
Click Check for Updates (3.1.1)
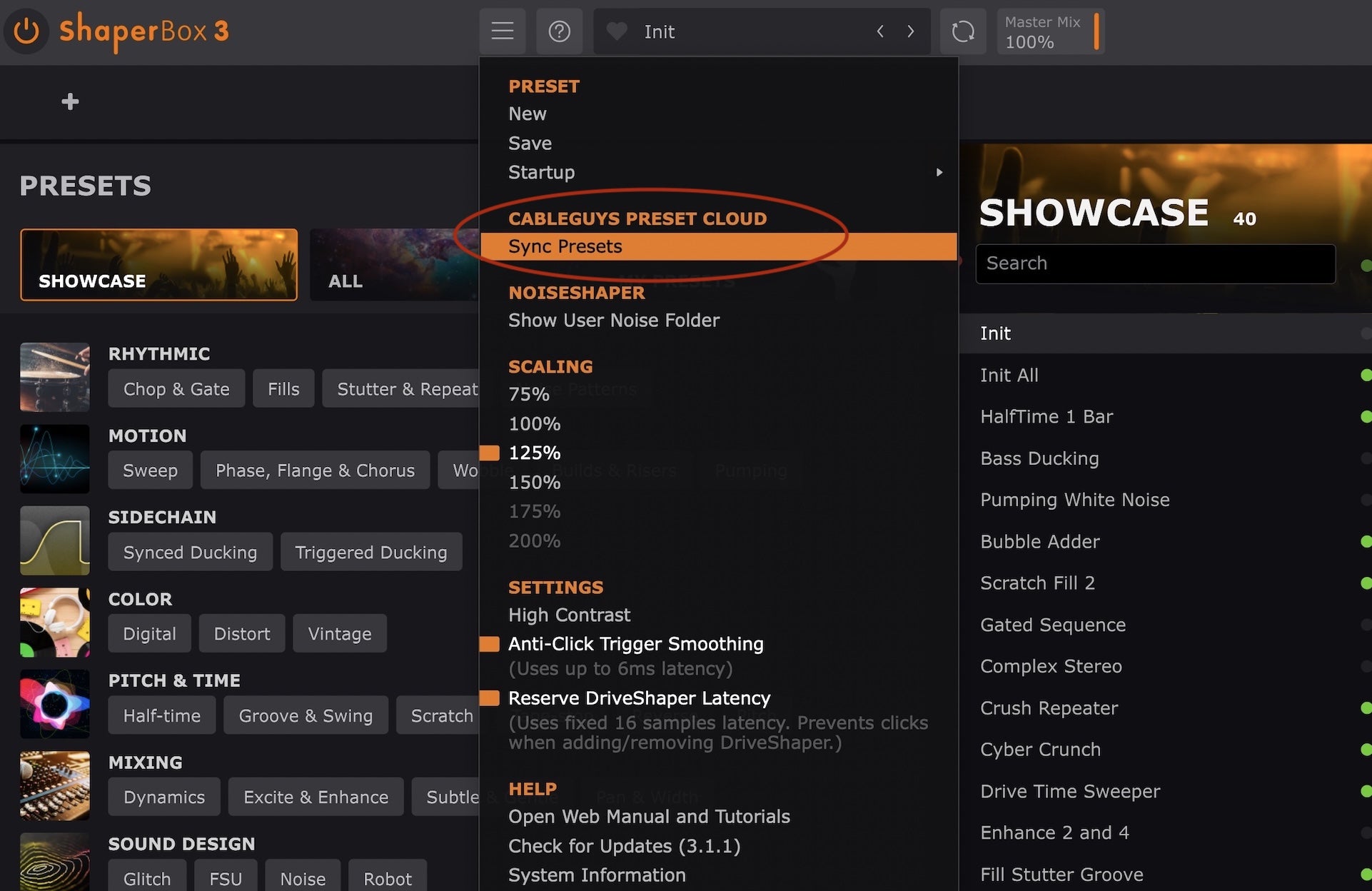[x=625, y=846]
